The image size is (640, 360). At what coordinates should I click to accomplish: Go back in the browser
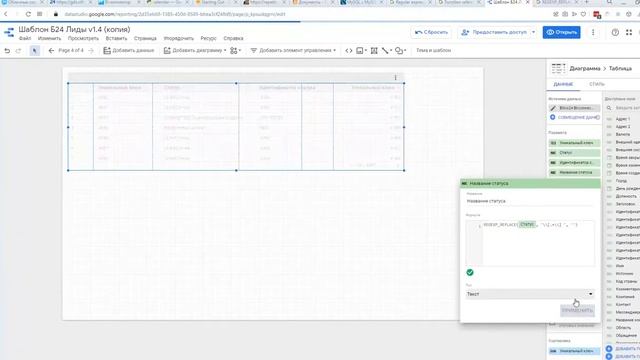pos(6,14)
